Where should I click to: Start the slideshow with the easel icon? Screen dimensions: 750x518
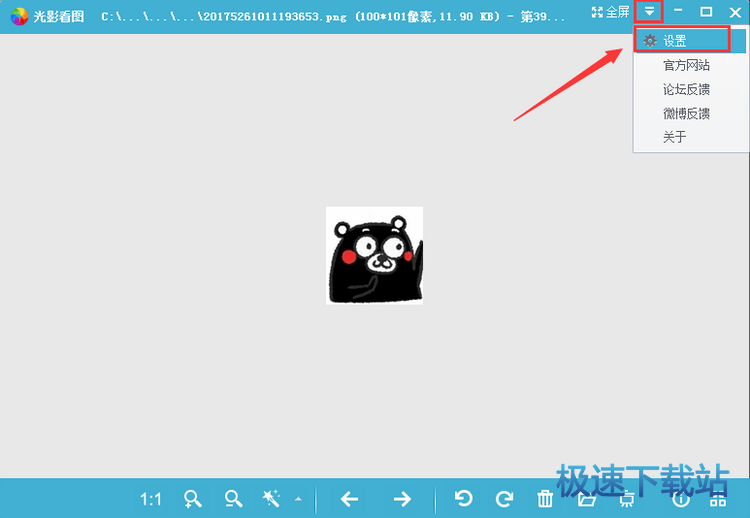click(x=627, y=499)
